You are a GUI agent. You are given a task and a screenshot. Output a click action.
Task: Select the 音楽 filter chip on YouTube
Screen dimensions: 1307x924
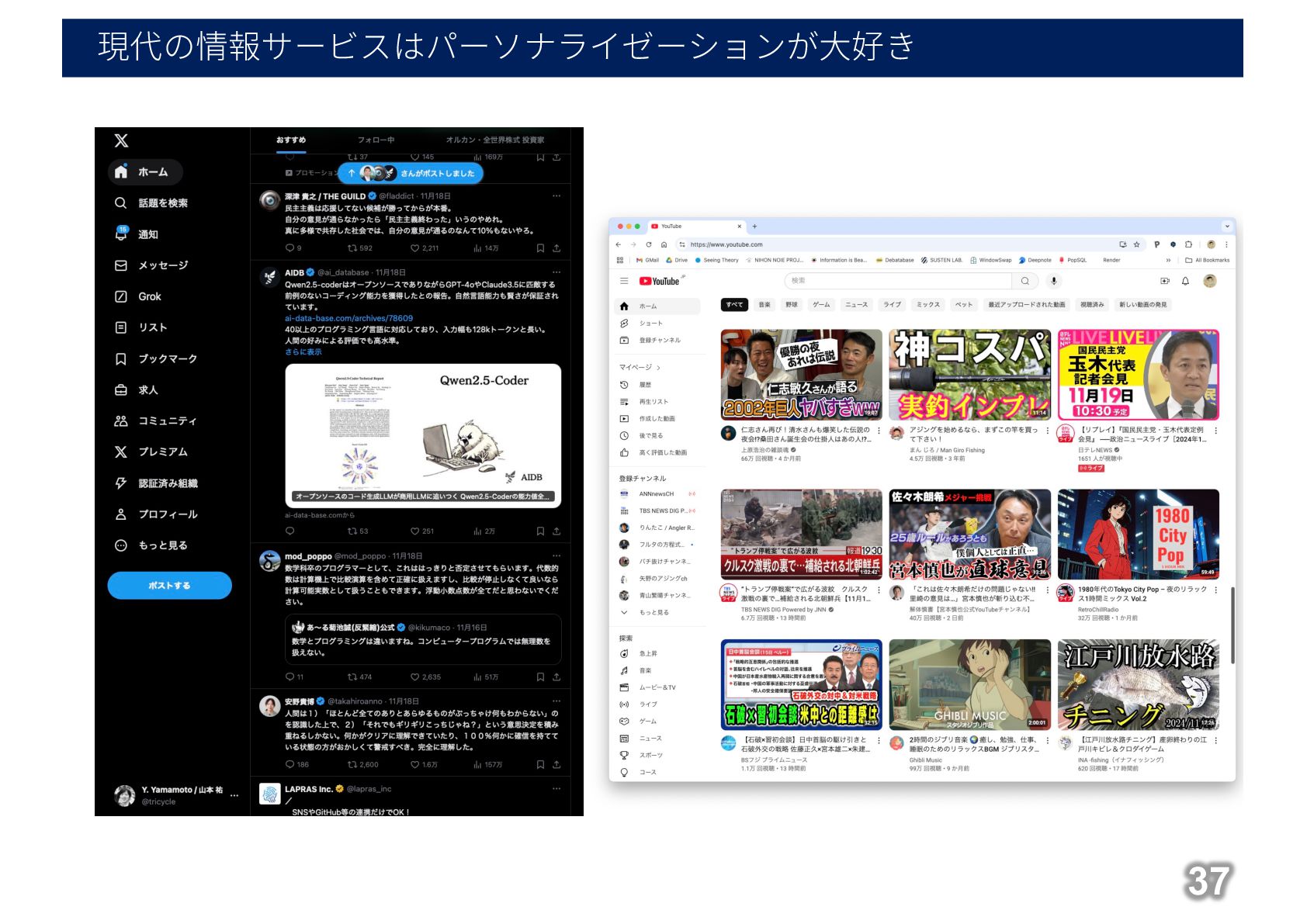point(764,305)
